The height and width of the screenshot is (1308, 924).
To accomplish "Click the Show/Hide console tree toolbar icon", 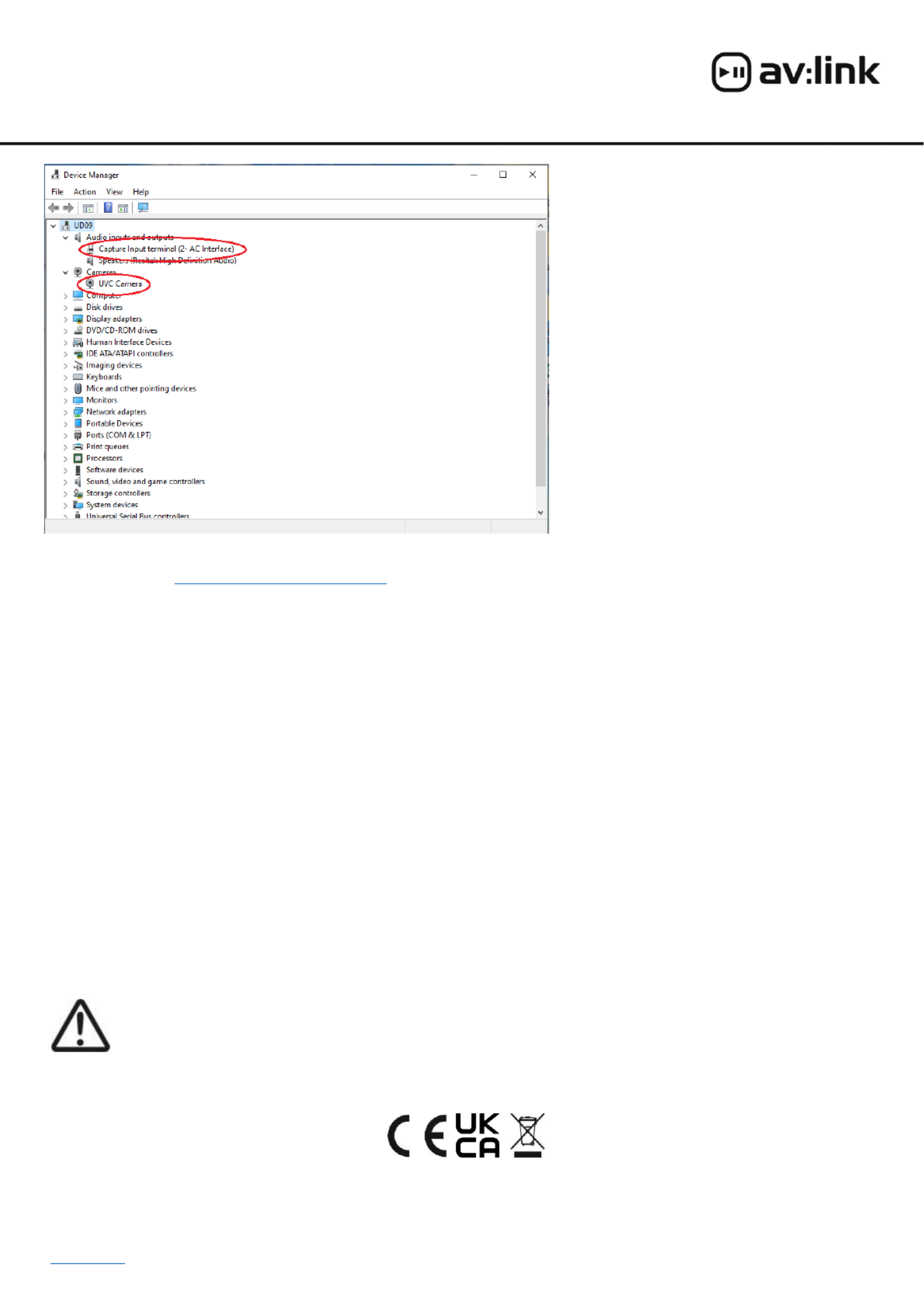I will click(88, 208).
